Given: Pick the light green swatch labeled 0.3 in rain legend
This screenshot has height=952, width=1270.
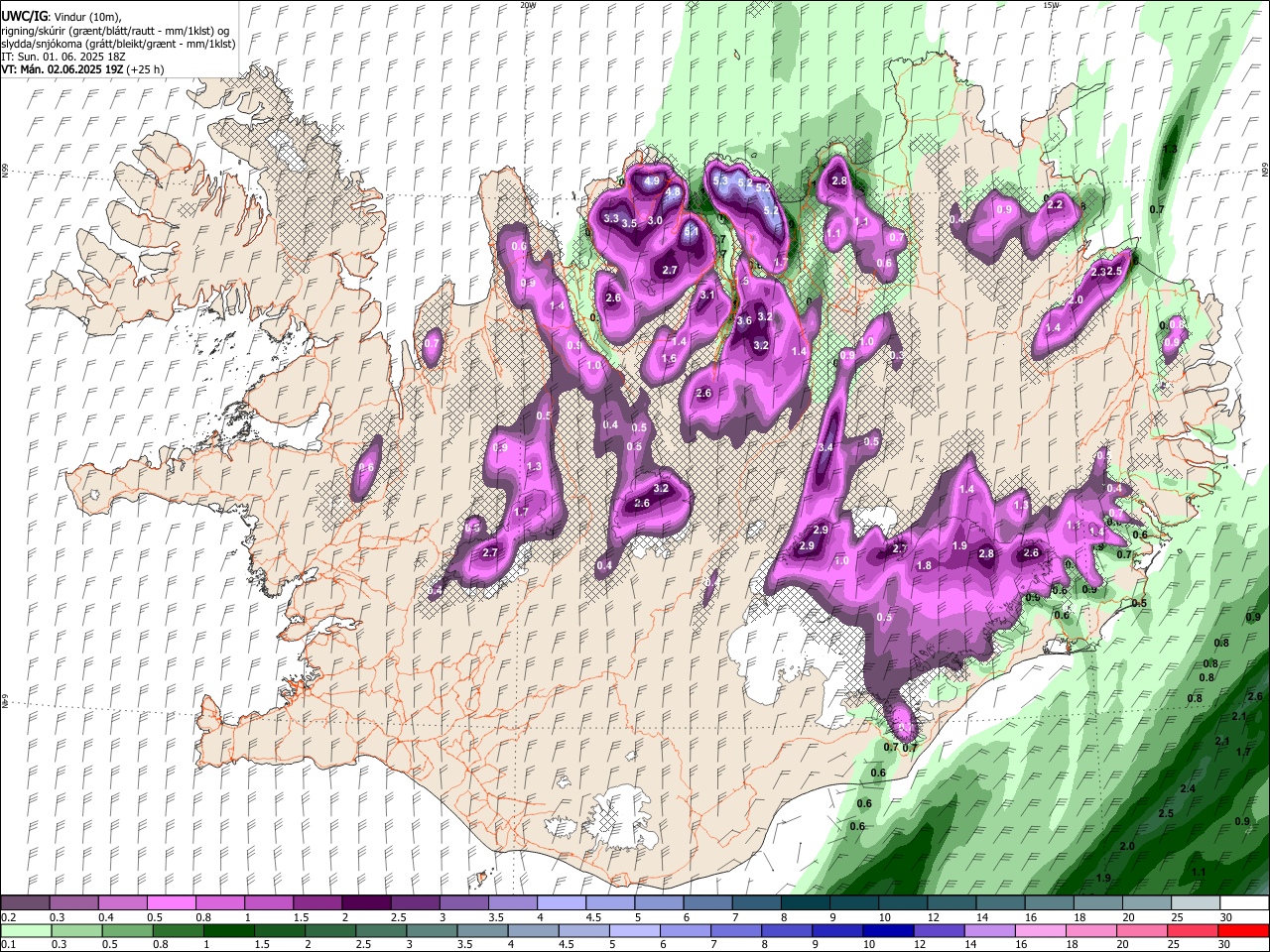Looking at the screenshot, I should tap(76, 931).
